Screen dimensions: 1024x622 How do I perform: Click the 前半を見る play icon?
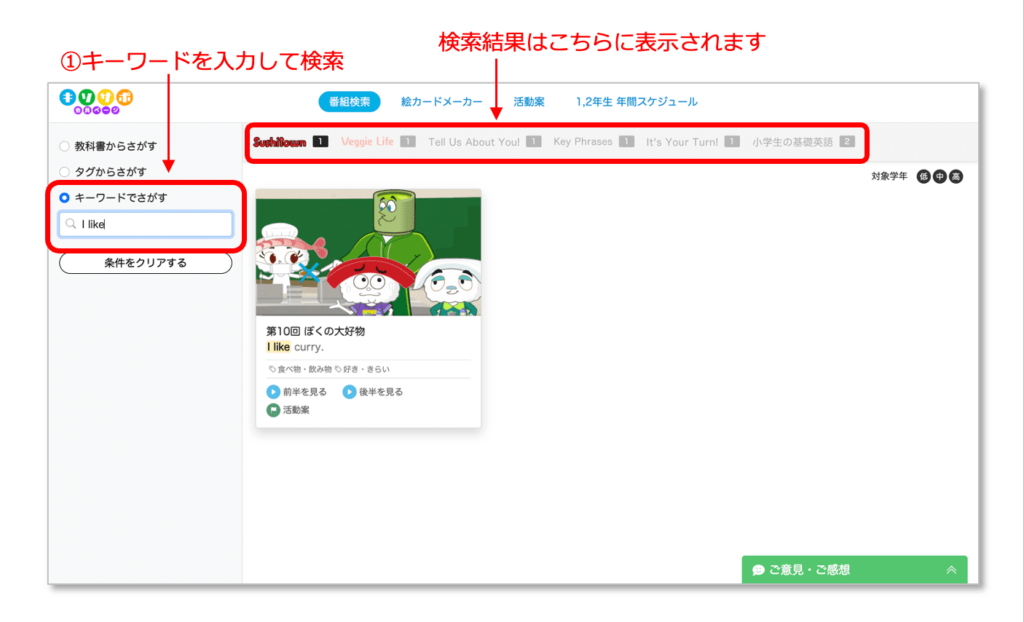point(272,391)
